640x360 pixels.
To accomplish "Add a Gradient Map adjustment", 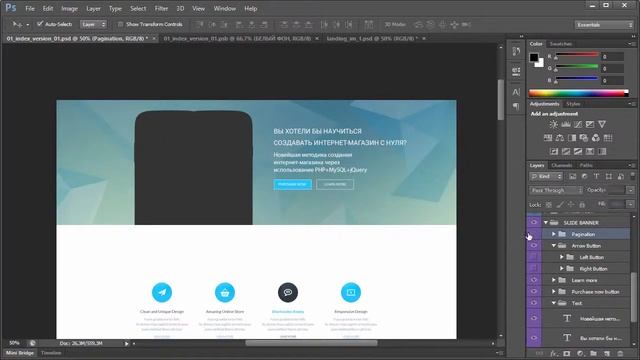I will 602,151.
